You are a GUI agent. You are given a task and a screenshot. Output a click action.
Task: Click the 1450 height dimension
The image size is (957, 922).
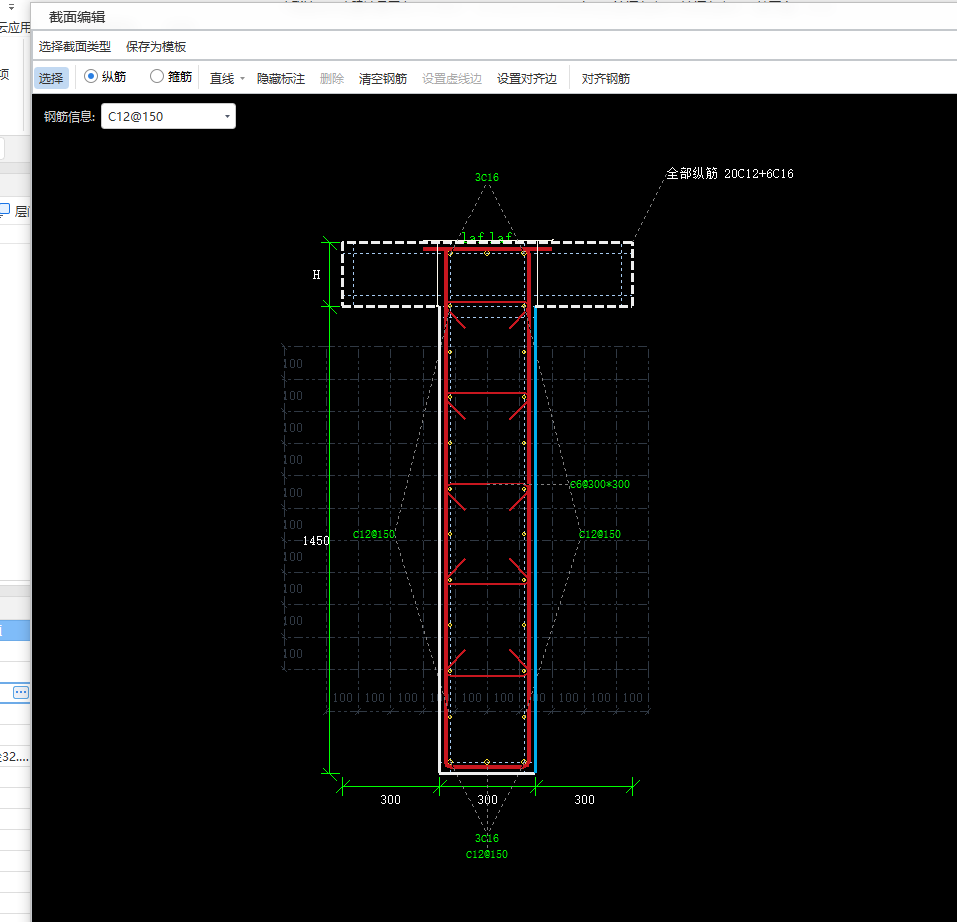coord(316,541)
